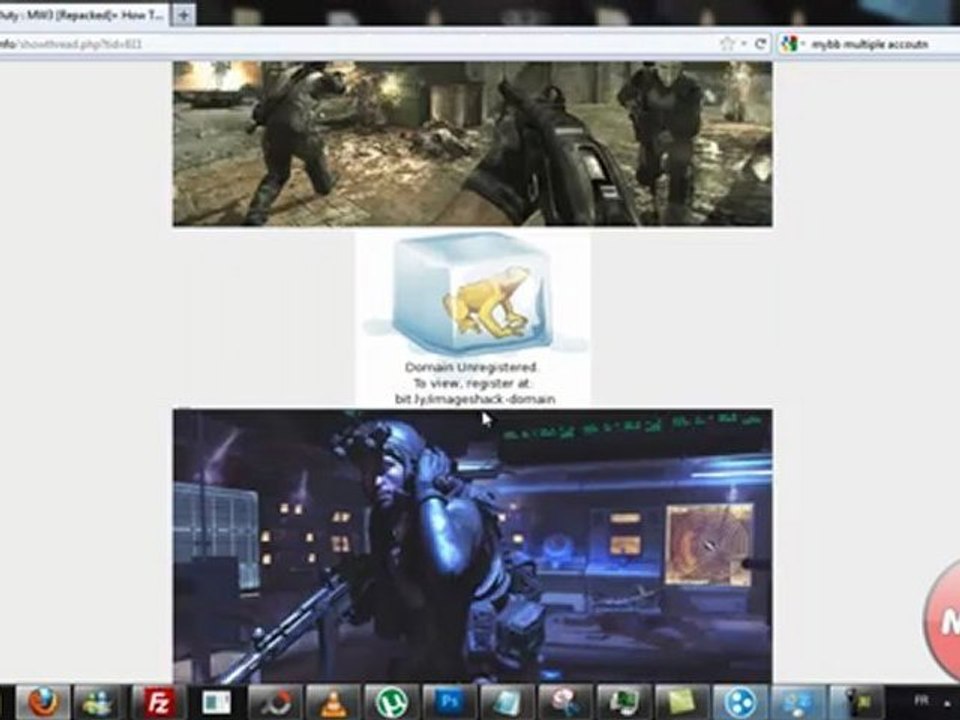Open the Snipping Tool scissors icon in taskbar
This screenshot has height=720, width=960.
click(566, 702)
